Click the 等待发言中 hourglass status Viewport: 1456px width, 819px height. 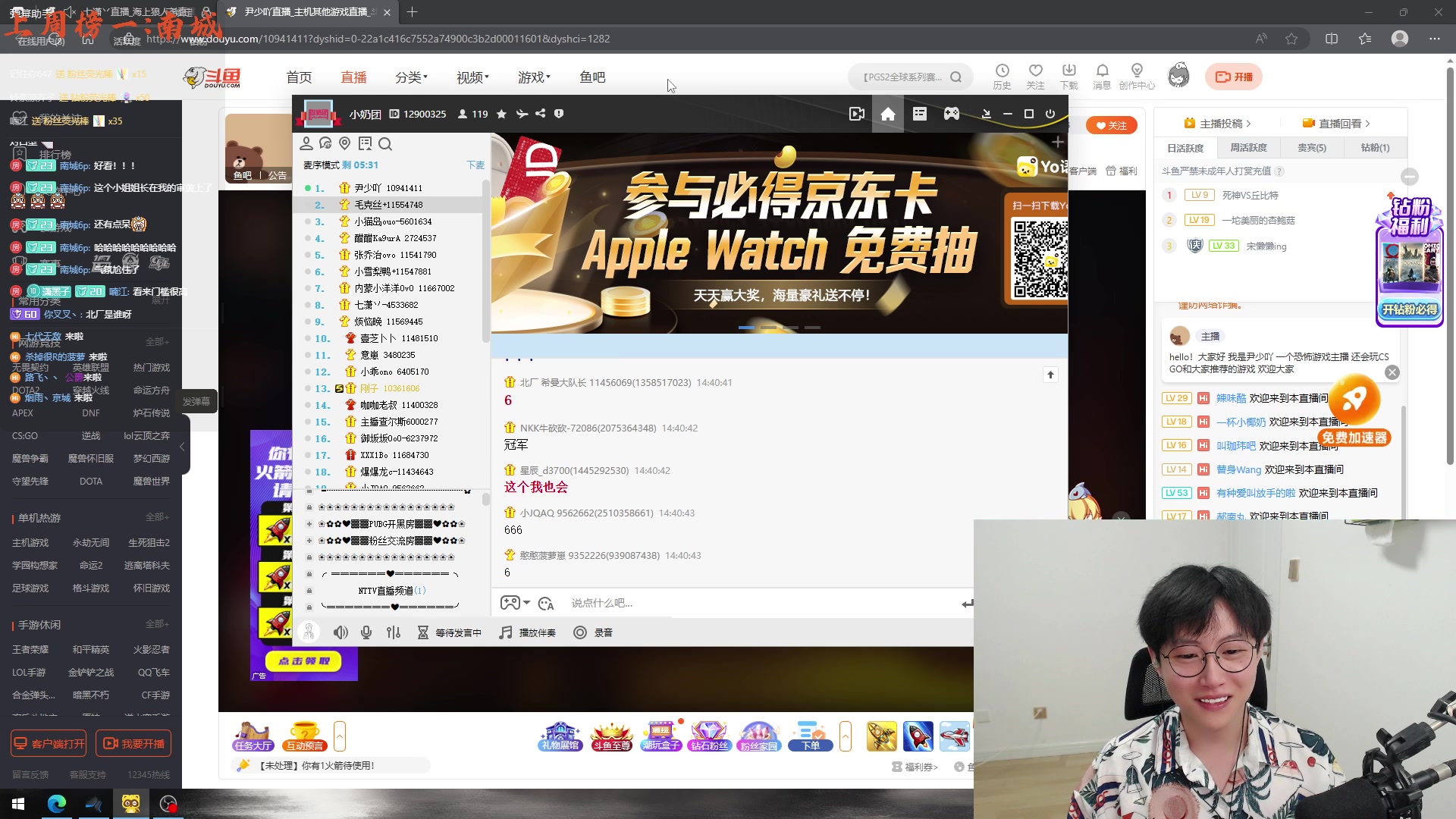click(x=449, y=632)
